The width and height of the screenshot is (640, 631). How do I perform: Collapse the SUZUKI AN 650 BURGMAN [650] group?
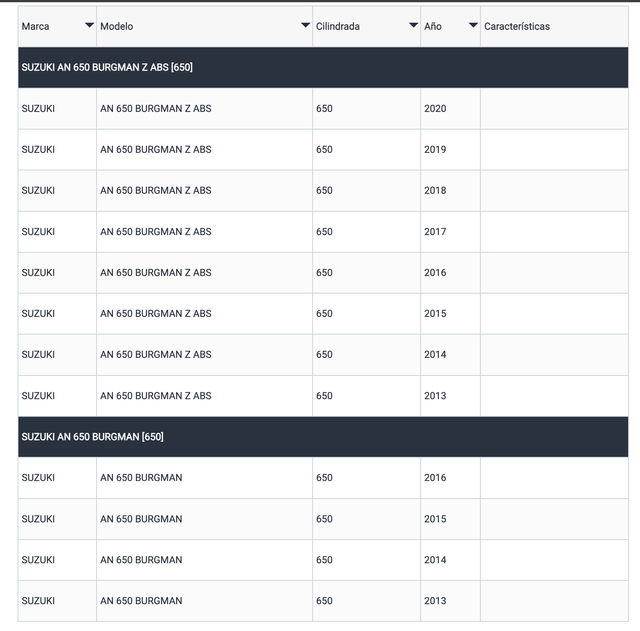tap(93, 437)
